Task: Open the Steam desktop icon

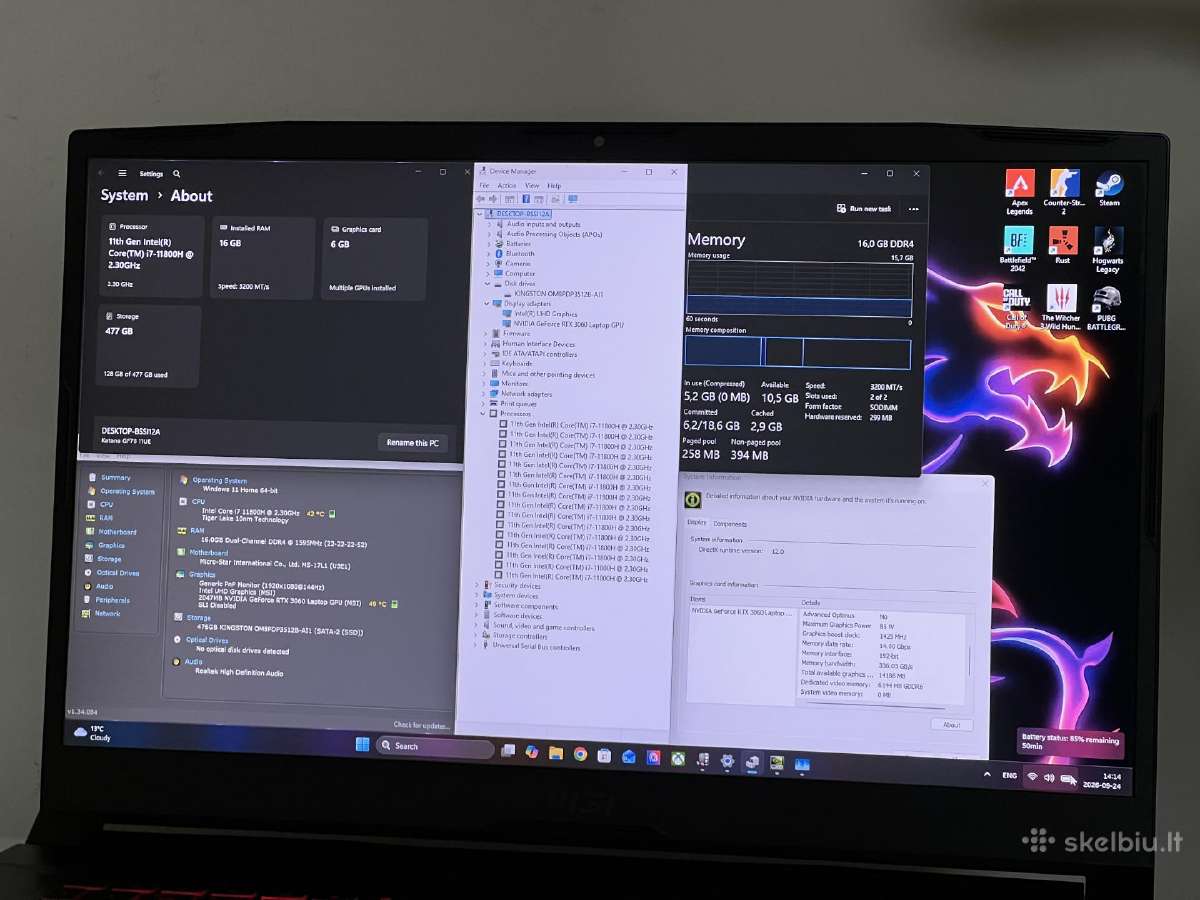Action: tap(1108, 188)
